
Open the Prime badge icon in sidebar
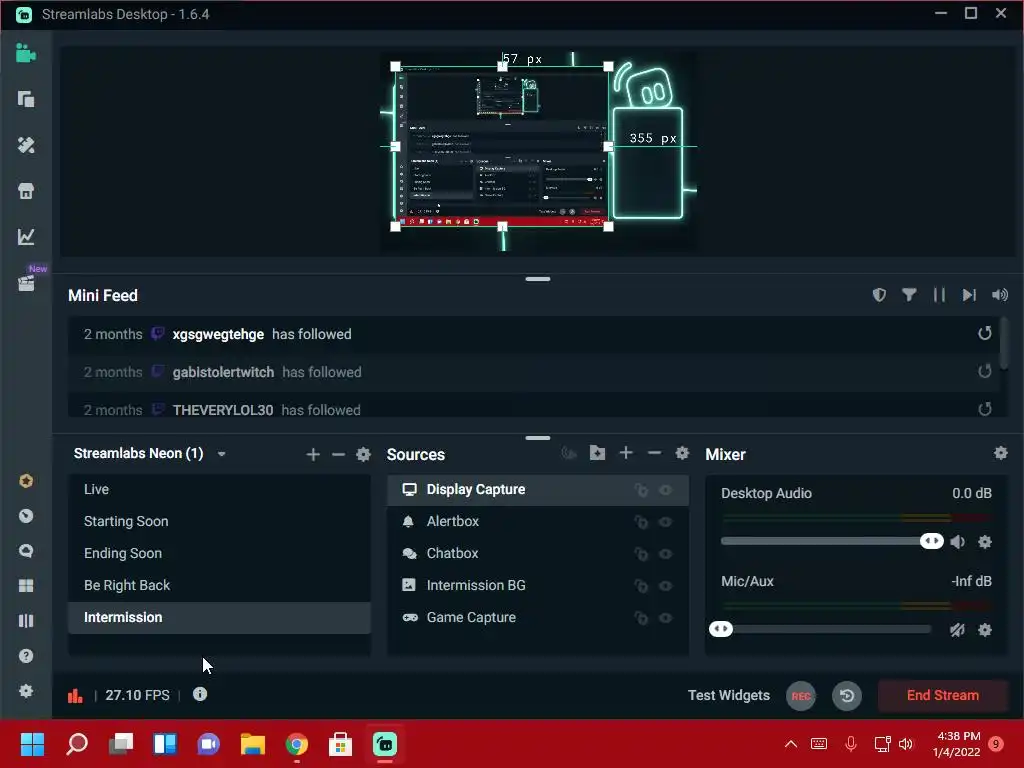25,481
